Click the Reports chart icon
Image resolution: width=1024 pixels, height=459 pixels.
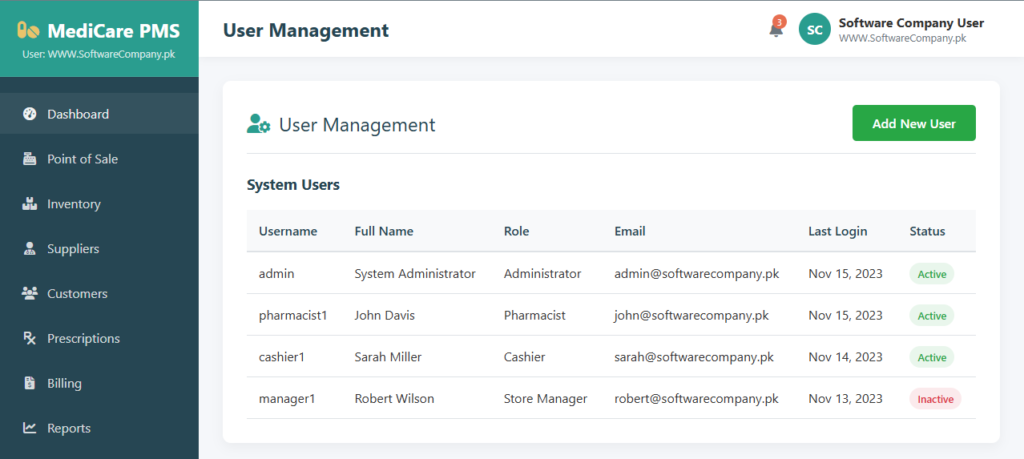(29, 428)
